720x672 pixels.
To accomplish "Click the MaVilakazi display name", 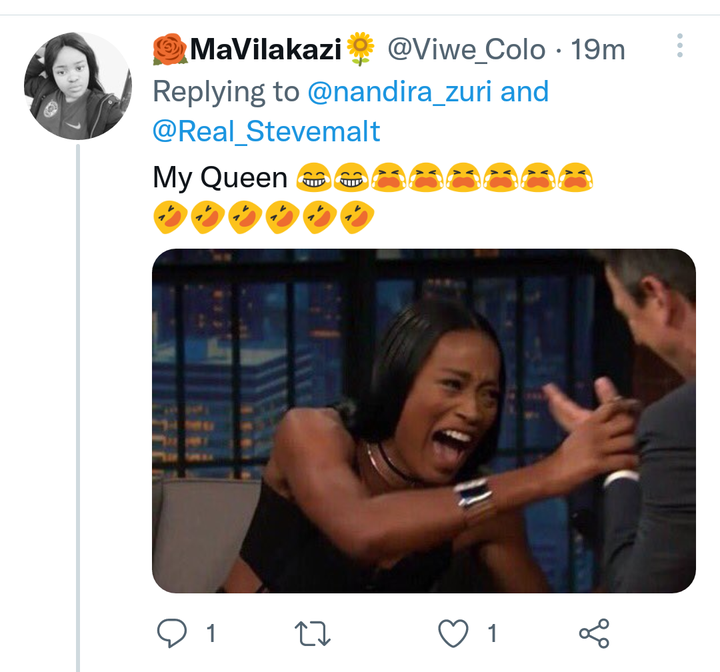I will click(265, 49).
